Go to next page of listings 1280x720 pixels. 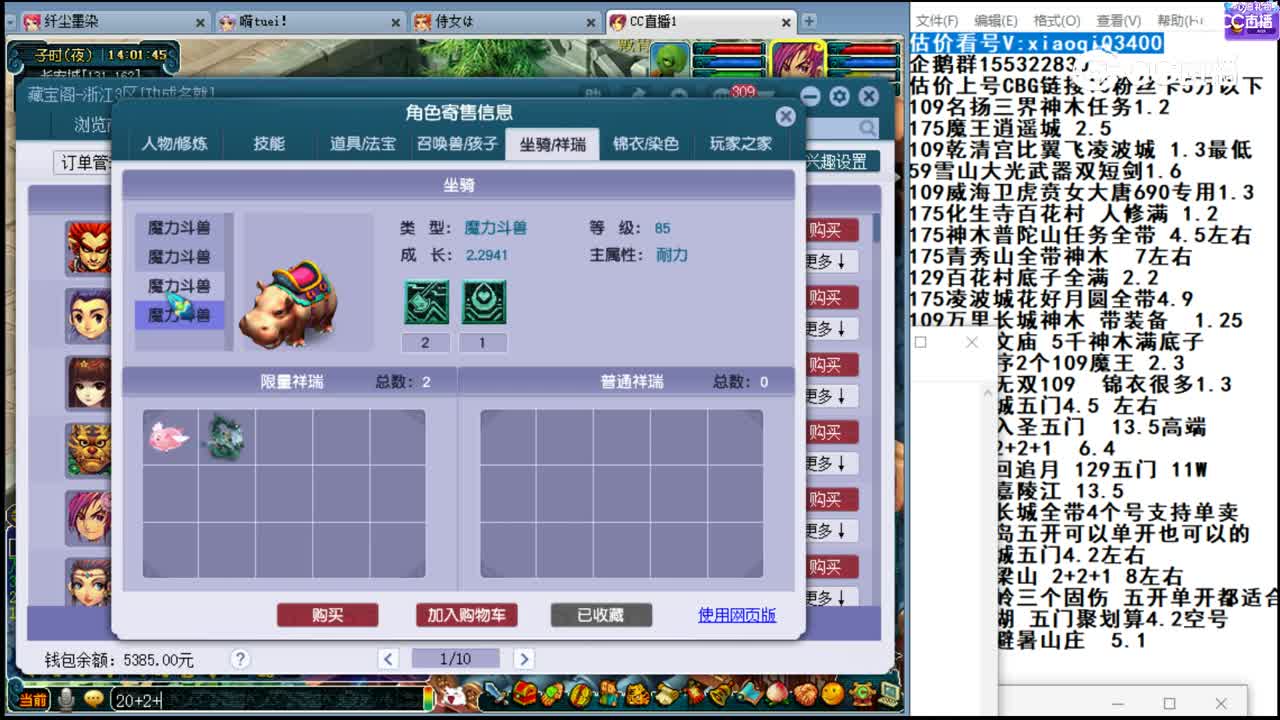pos(523,659)
